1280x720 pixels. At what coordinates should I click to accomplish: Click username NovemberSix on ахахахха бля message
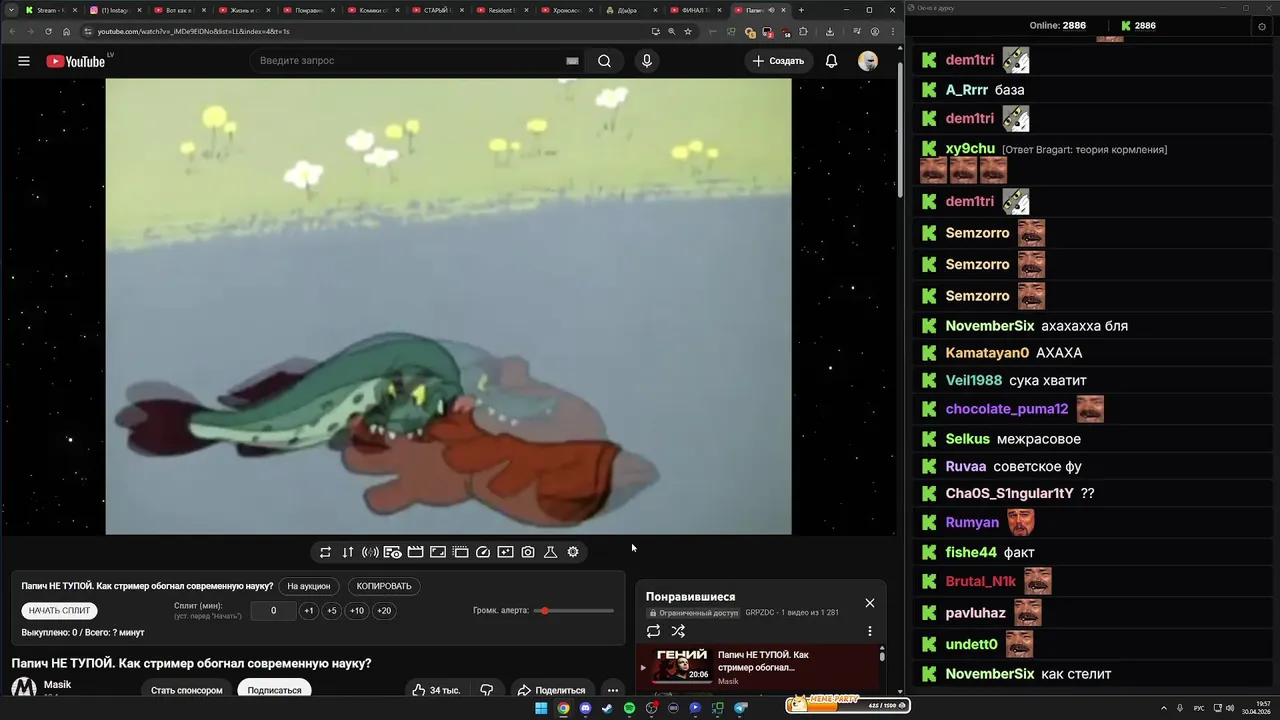990,326
